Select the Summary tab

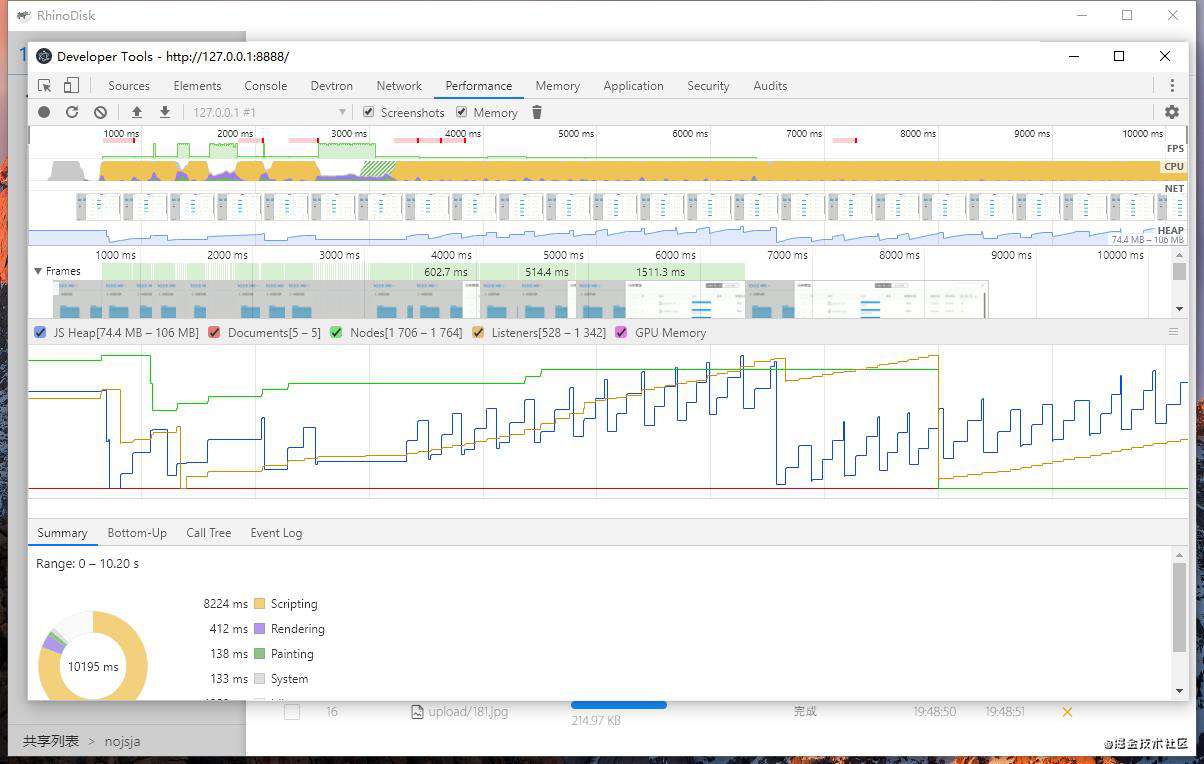click(x=62, y=533)
